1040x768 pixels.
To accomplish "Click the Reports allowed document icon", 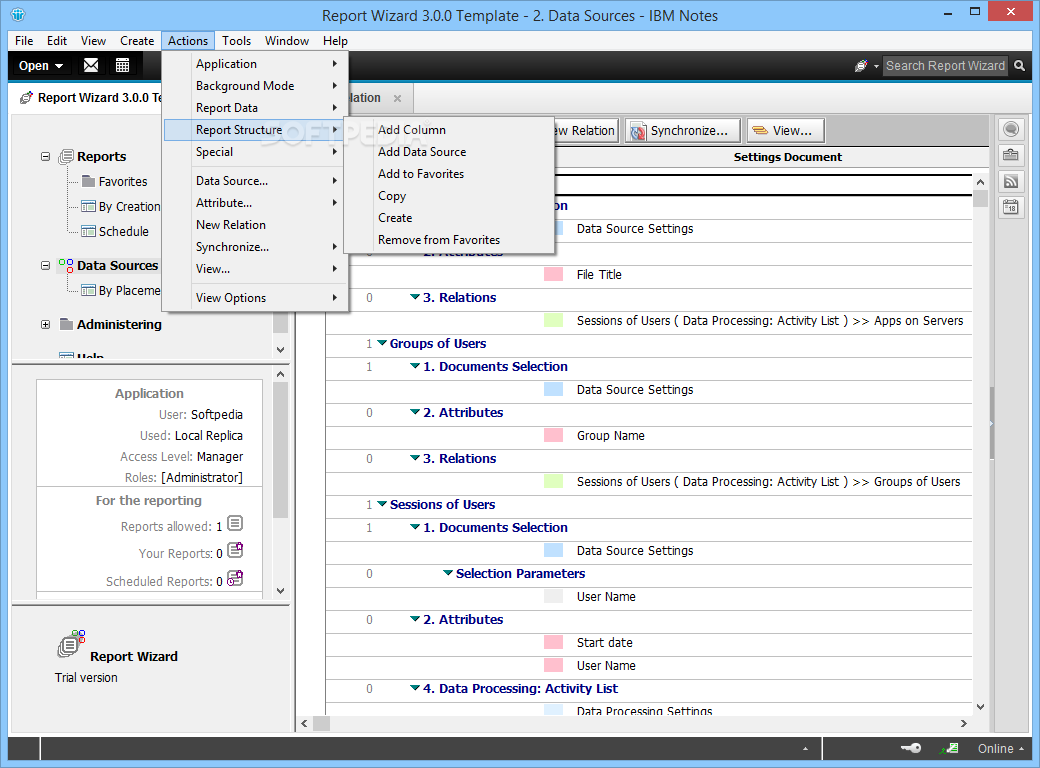I will coord(235,524).
